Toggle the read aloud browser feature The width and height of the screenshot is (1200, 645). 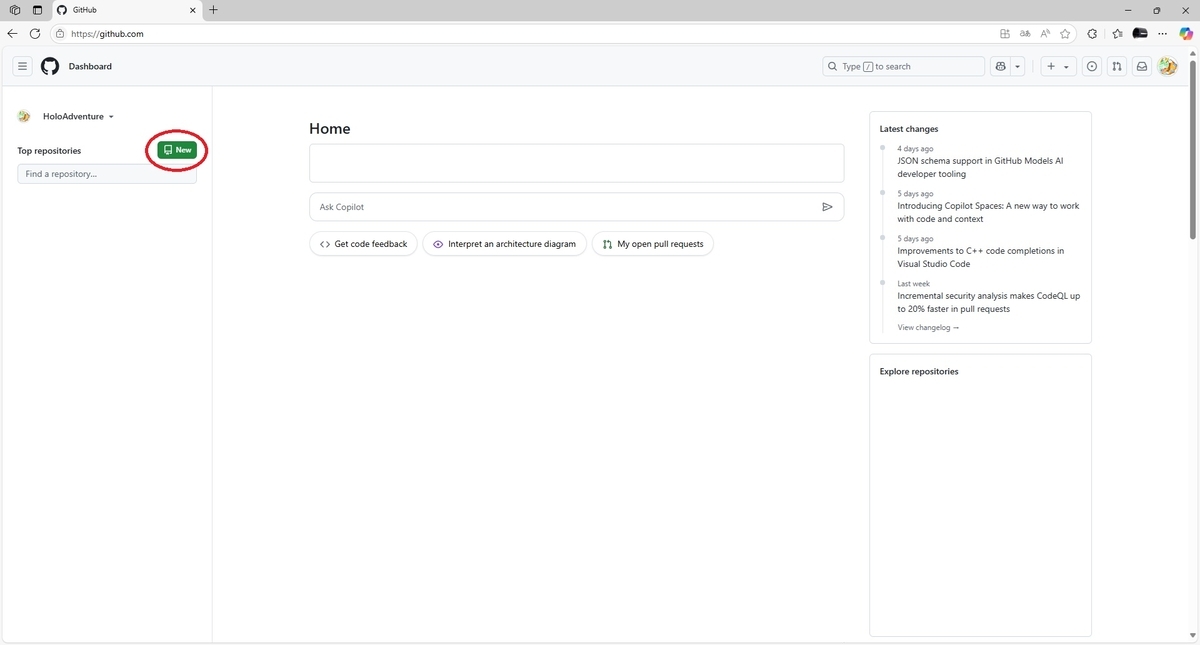1044,33
